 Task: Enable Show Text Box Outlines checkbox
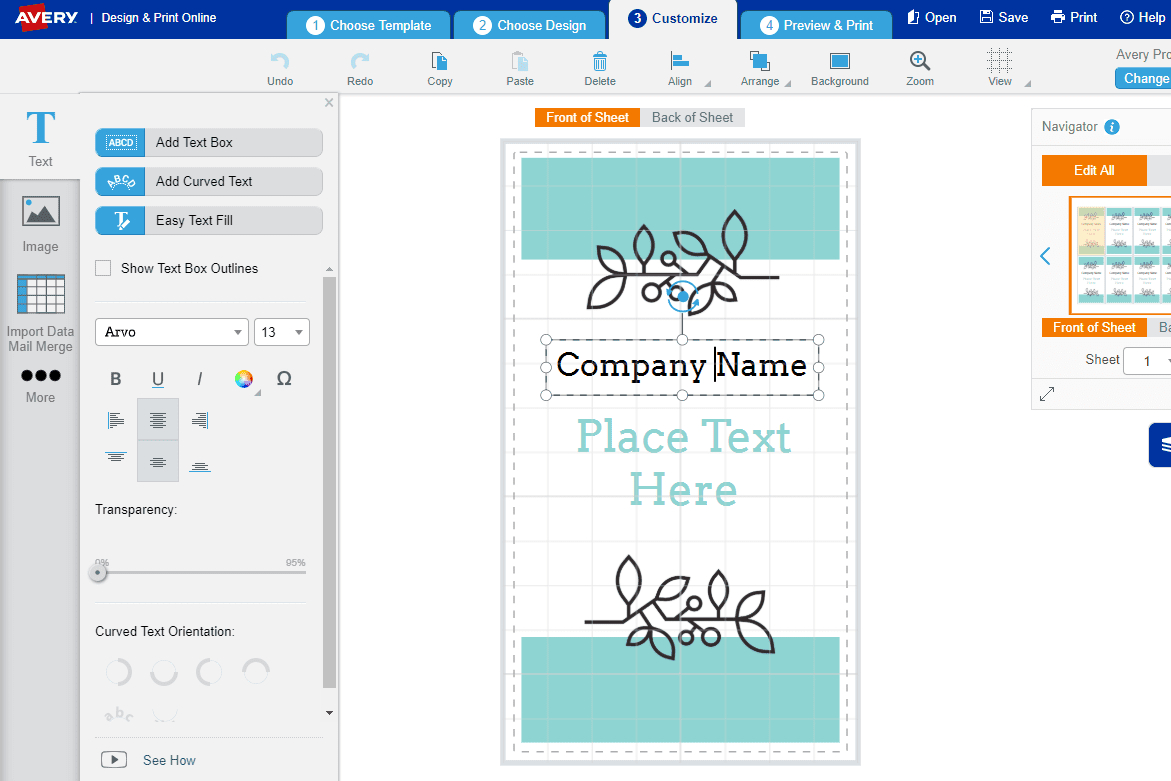click(103, 268)
